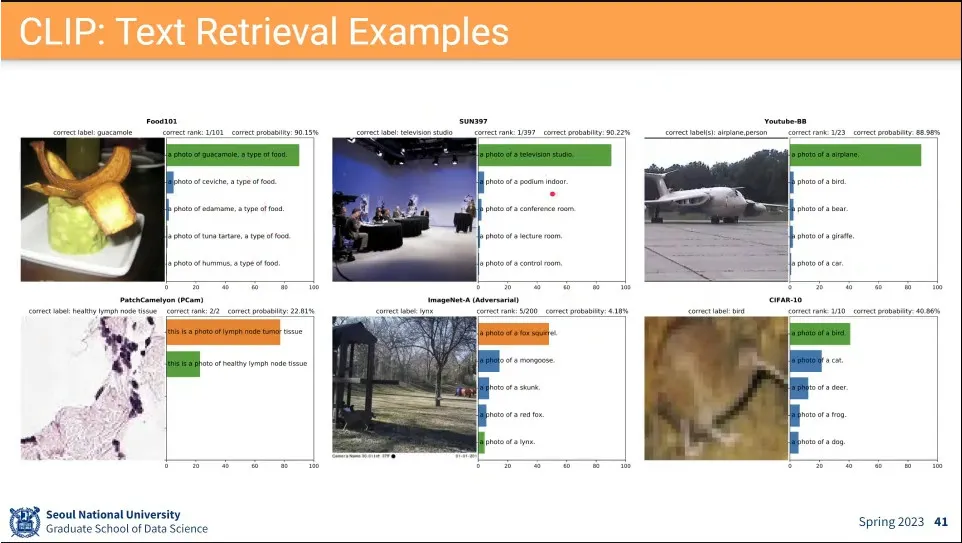
Task: Click 'a photo of a bear.'
Action: (819, 209)
